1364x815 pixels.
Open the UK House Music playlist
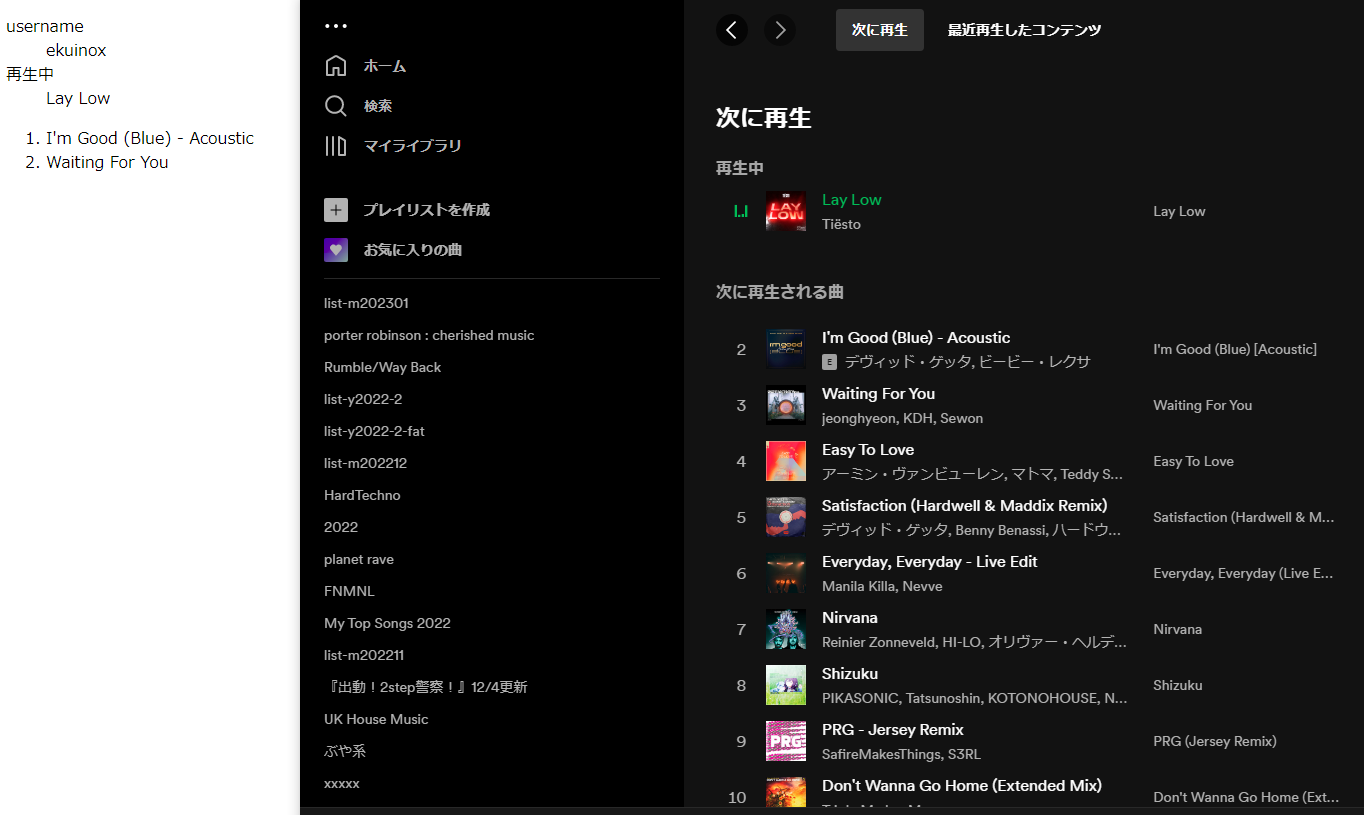[x=376, y=719]
